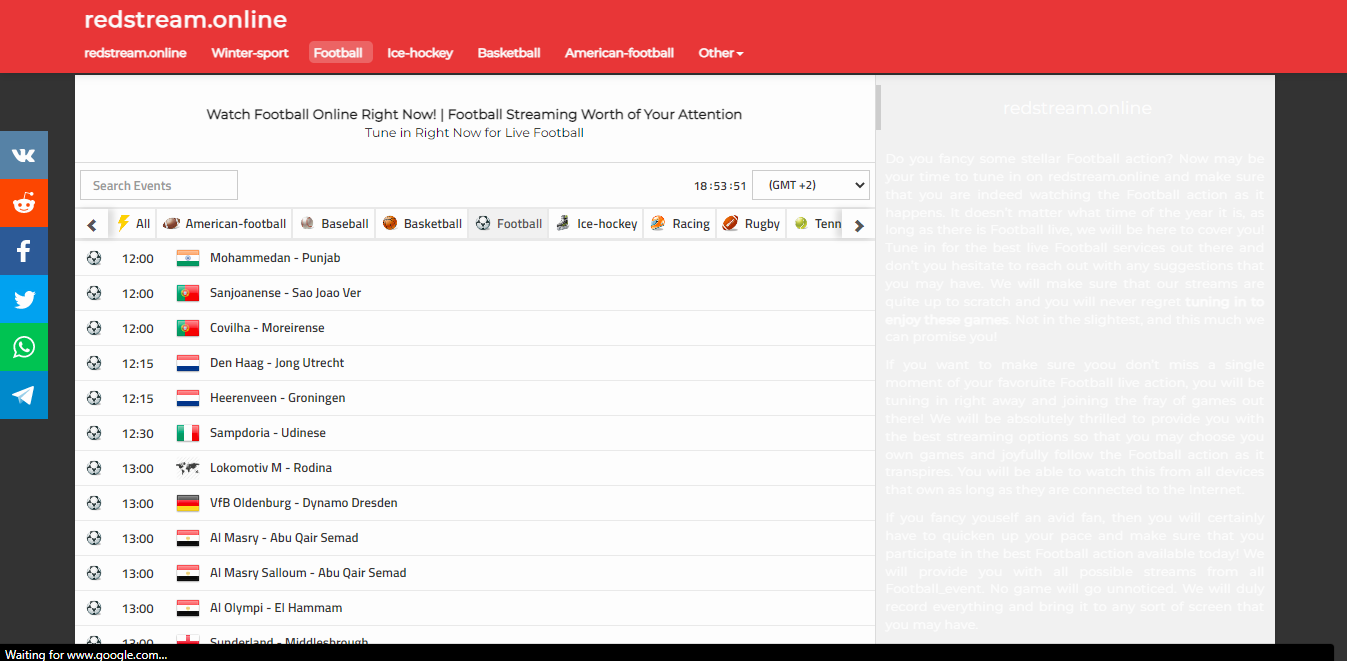Open redstream.online nav menu link
Screen dimensions: 1347x661
135,53
